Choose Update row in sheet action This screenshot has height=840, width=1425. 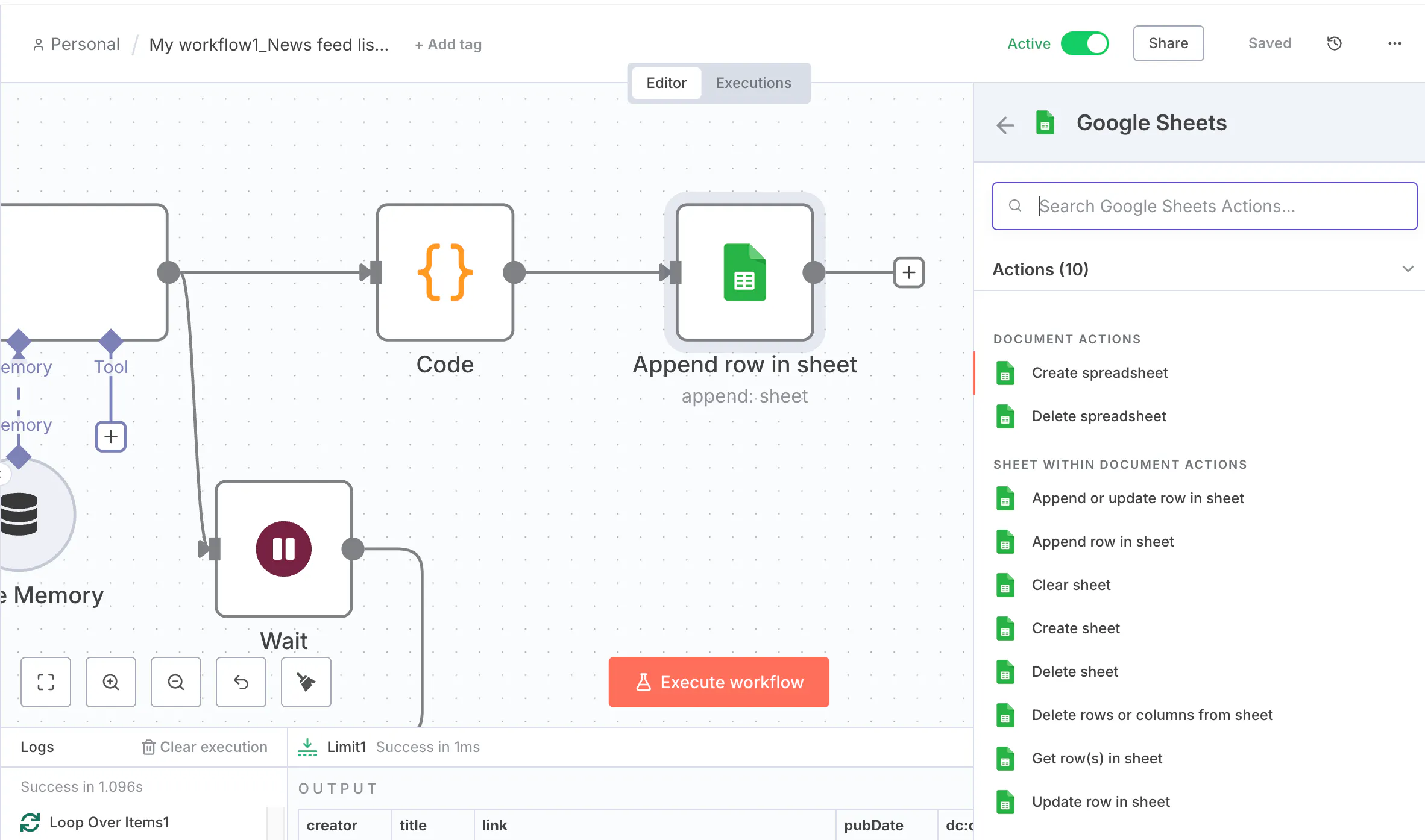(x=1200, y=802)
